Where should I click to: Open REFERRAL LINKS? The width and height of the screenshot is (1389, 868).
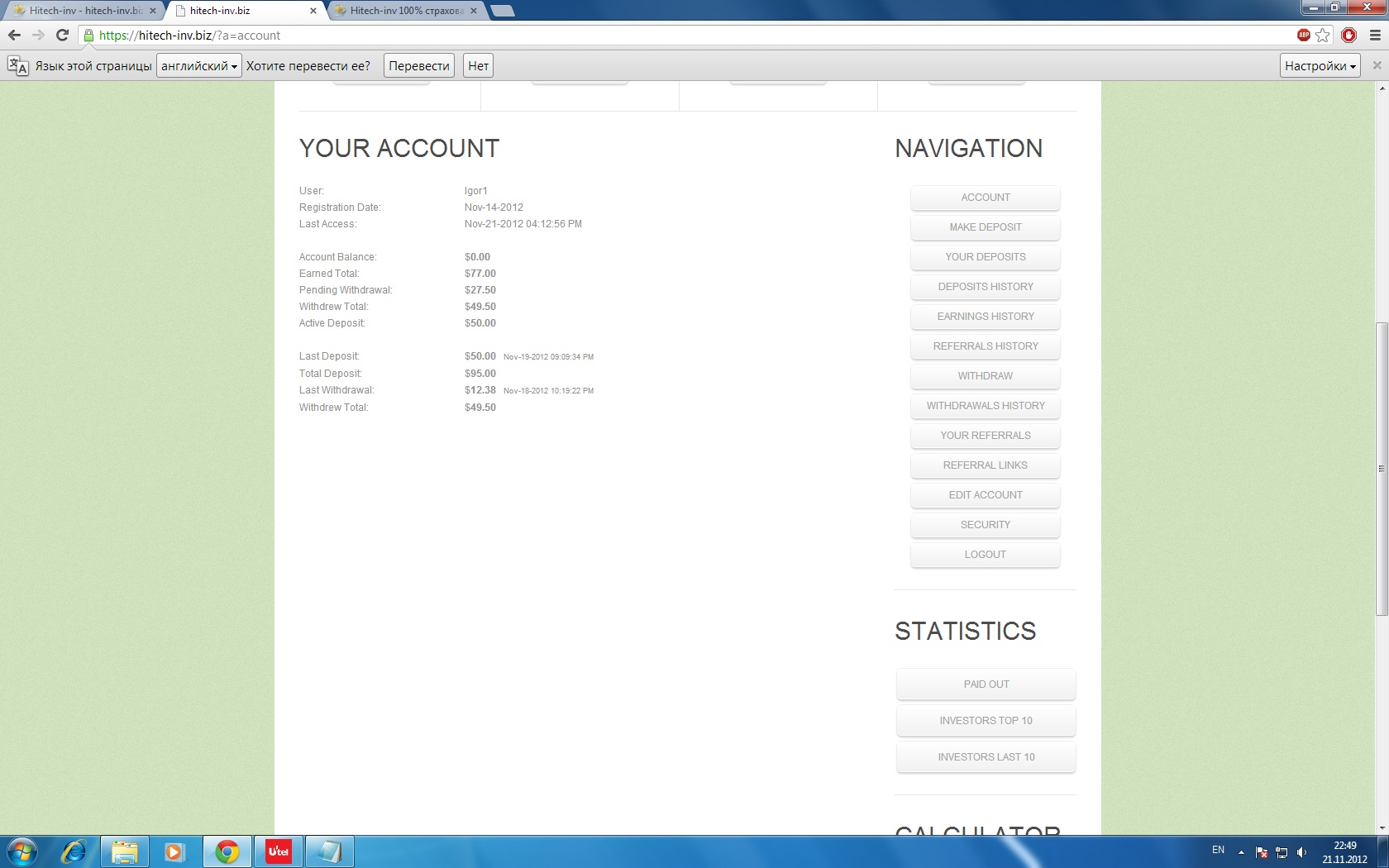click(986, 465)
